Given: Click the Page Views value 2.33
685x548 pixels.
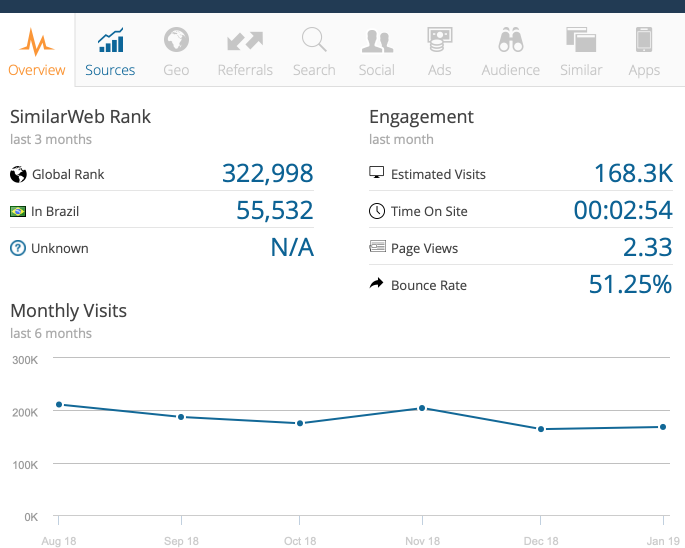Looking at the screenshot, I should (x=647, y=247).
